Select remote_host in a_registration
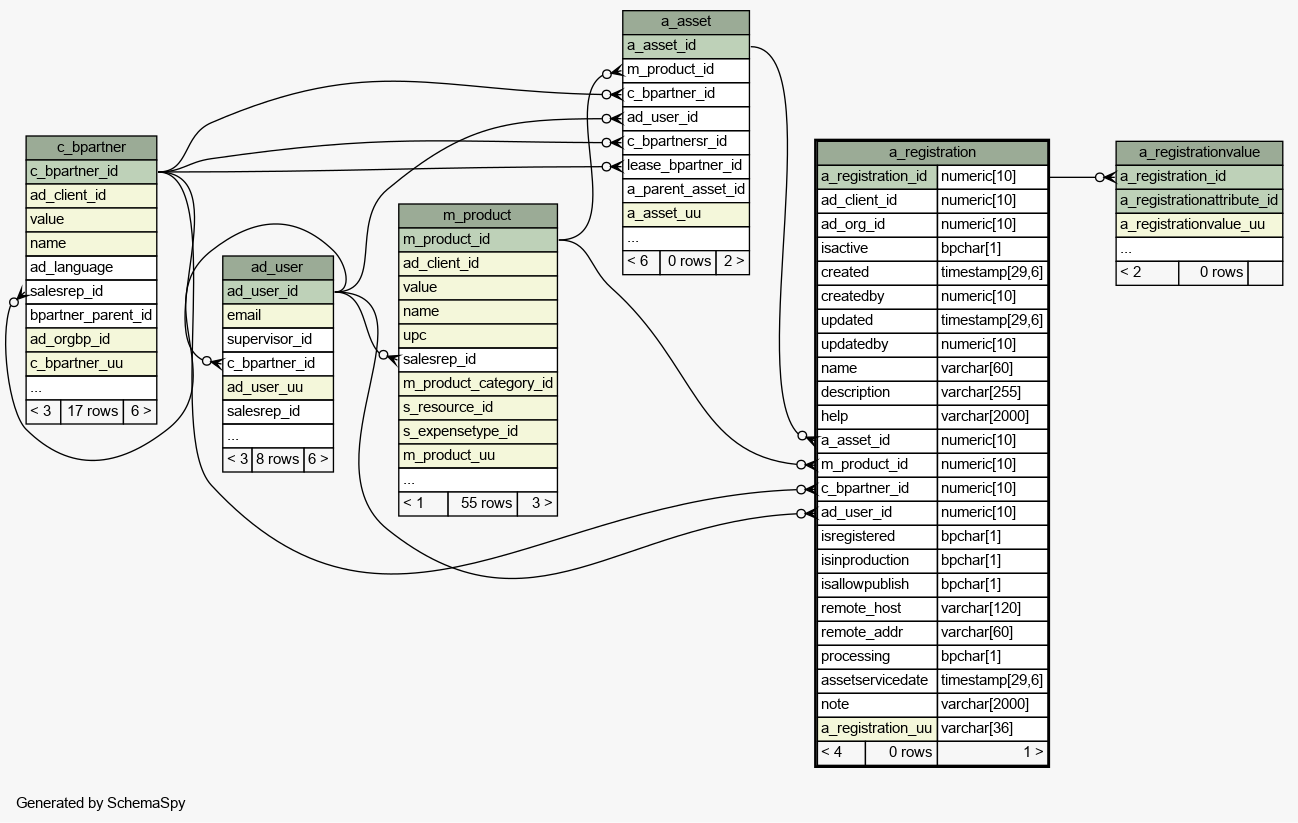The width and height of the screenshot is (1298, 823). pos(877,608)
